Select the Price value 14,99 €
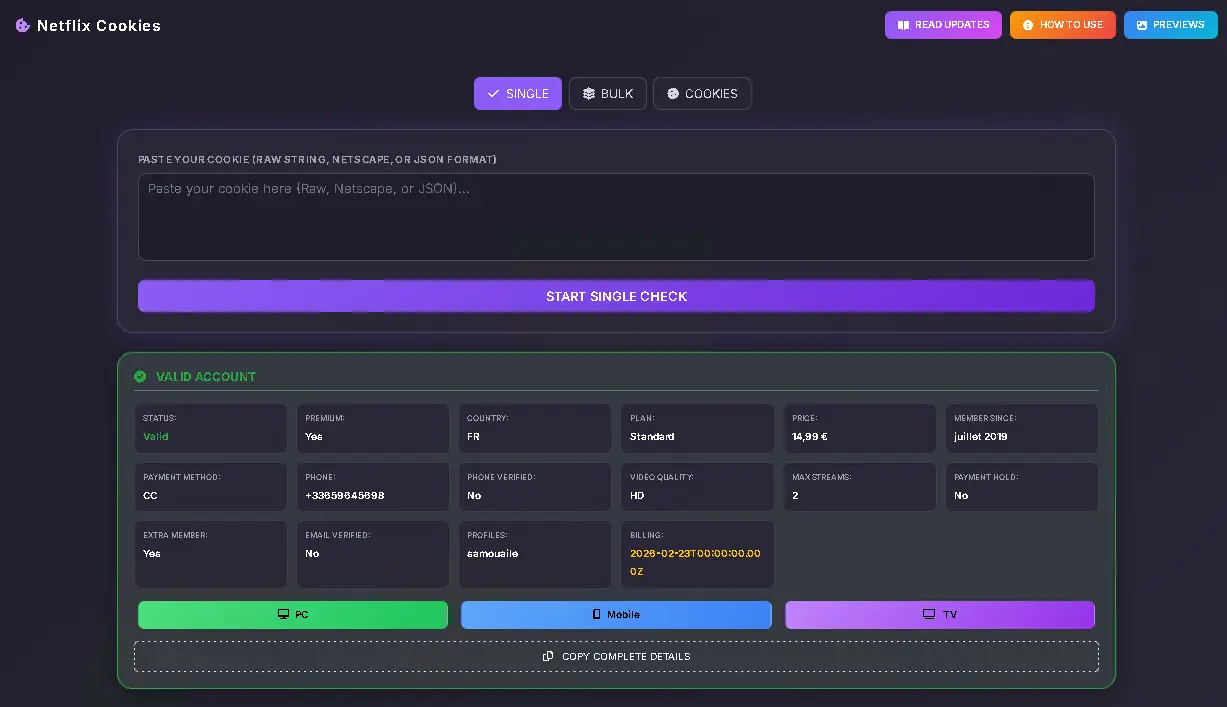 [810, 437]
